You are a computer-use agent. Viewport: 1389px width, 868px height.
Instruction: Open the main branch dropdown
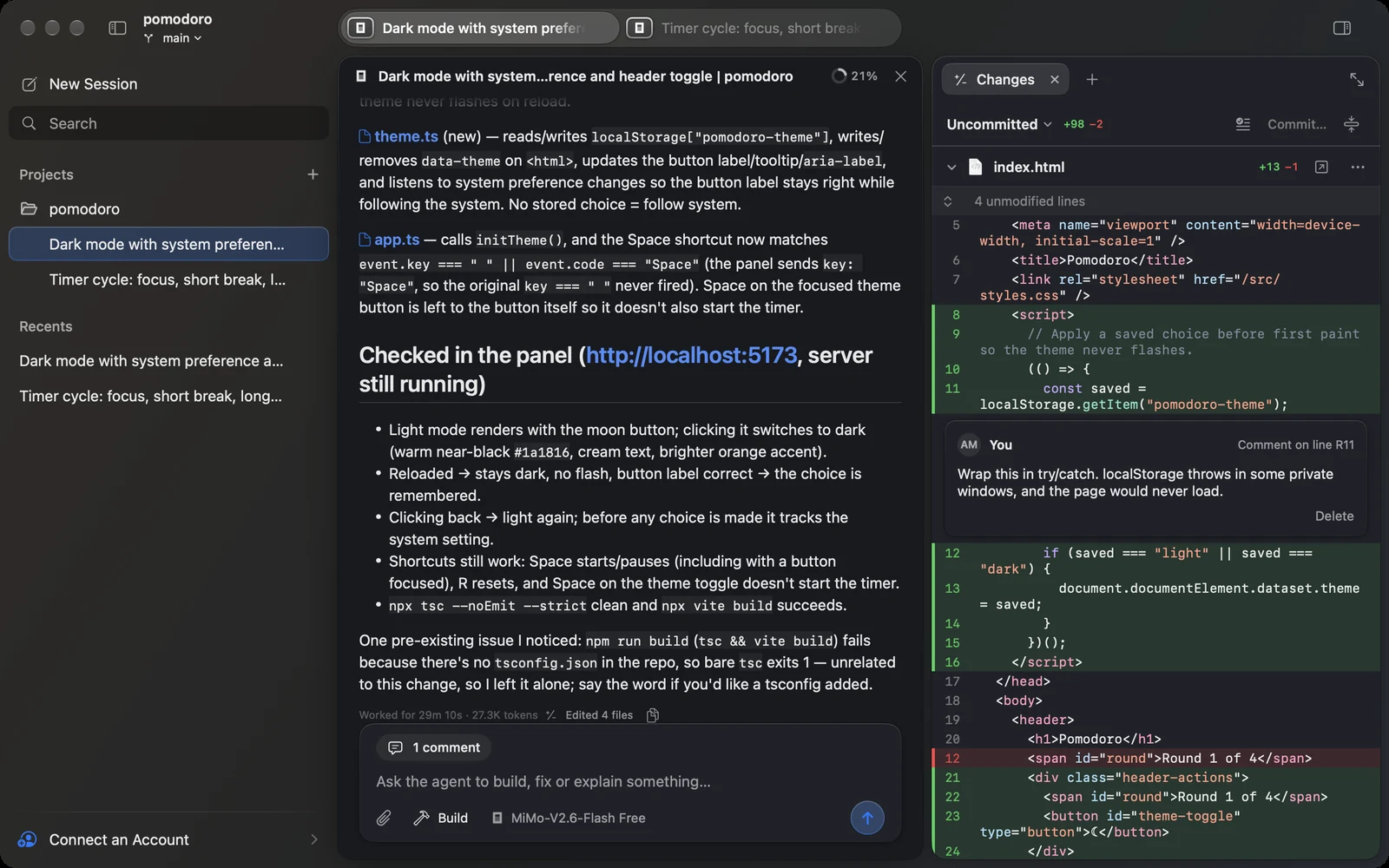174,38
